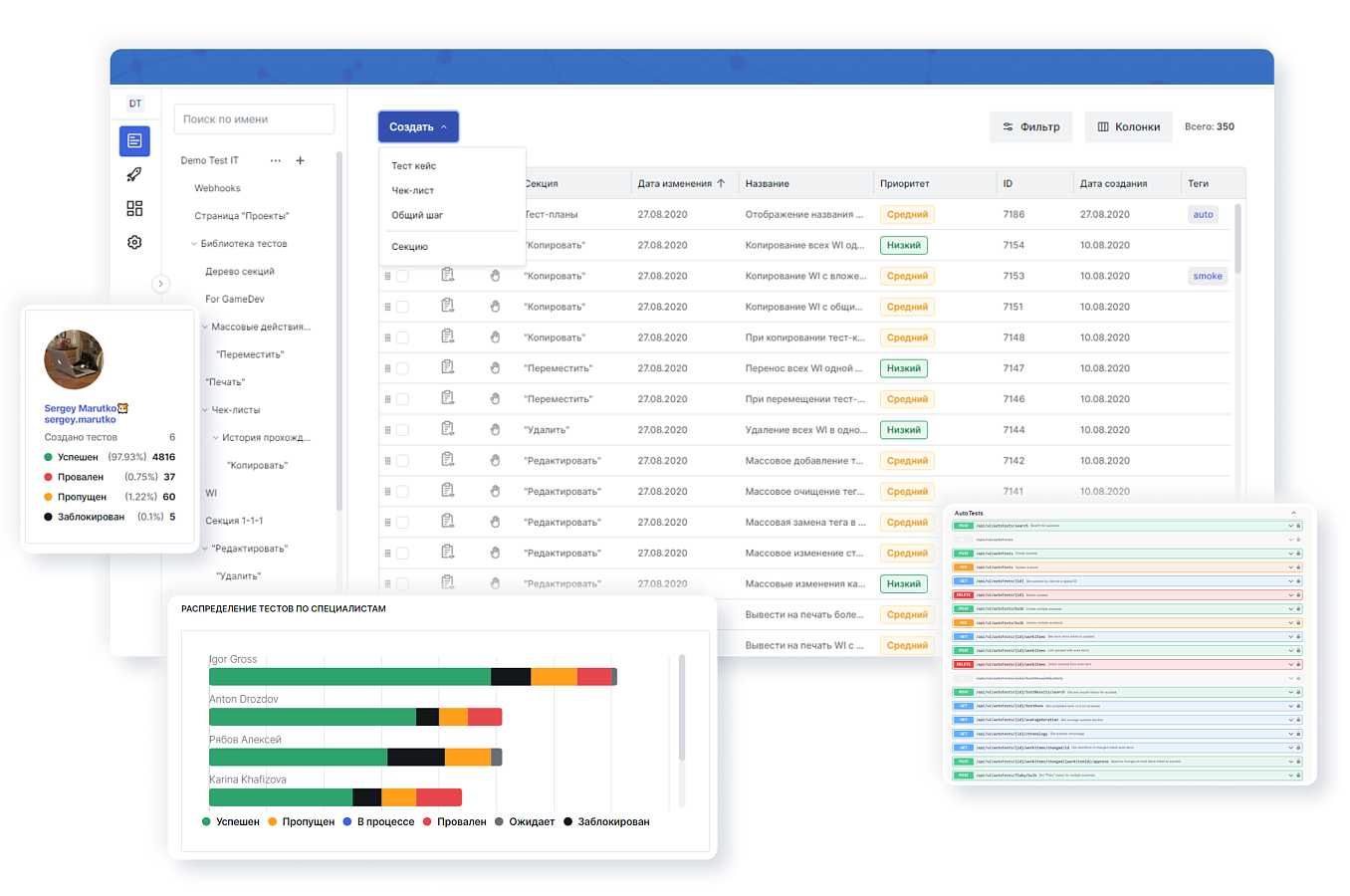Tick the checkbox for row 7153
Image resolution: width=1350 pixels, height=896 pixels.
(402, 276)
